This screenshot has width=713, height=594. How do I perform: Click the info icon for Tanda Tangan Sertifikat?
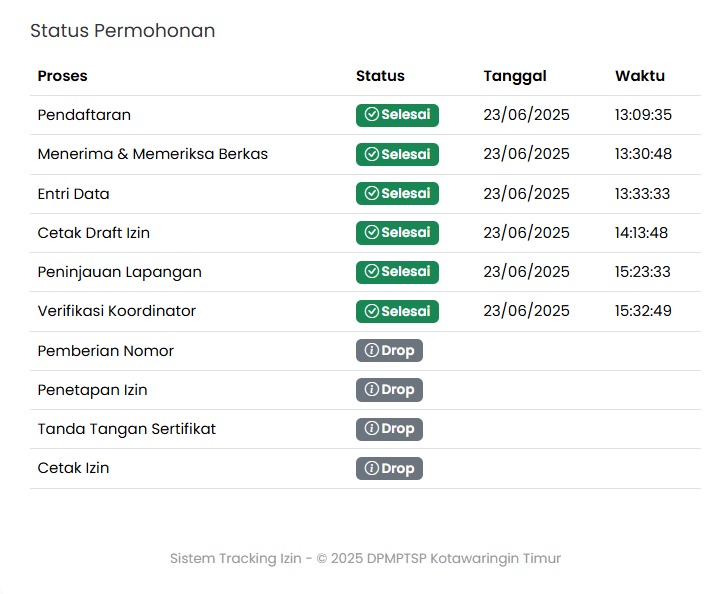[371, 429]
